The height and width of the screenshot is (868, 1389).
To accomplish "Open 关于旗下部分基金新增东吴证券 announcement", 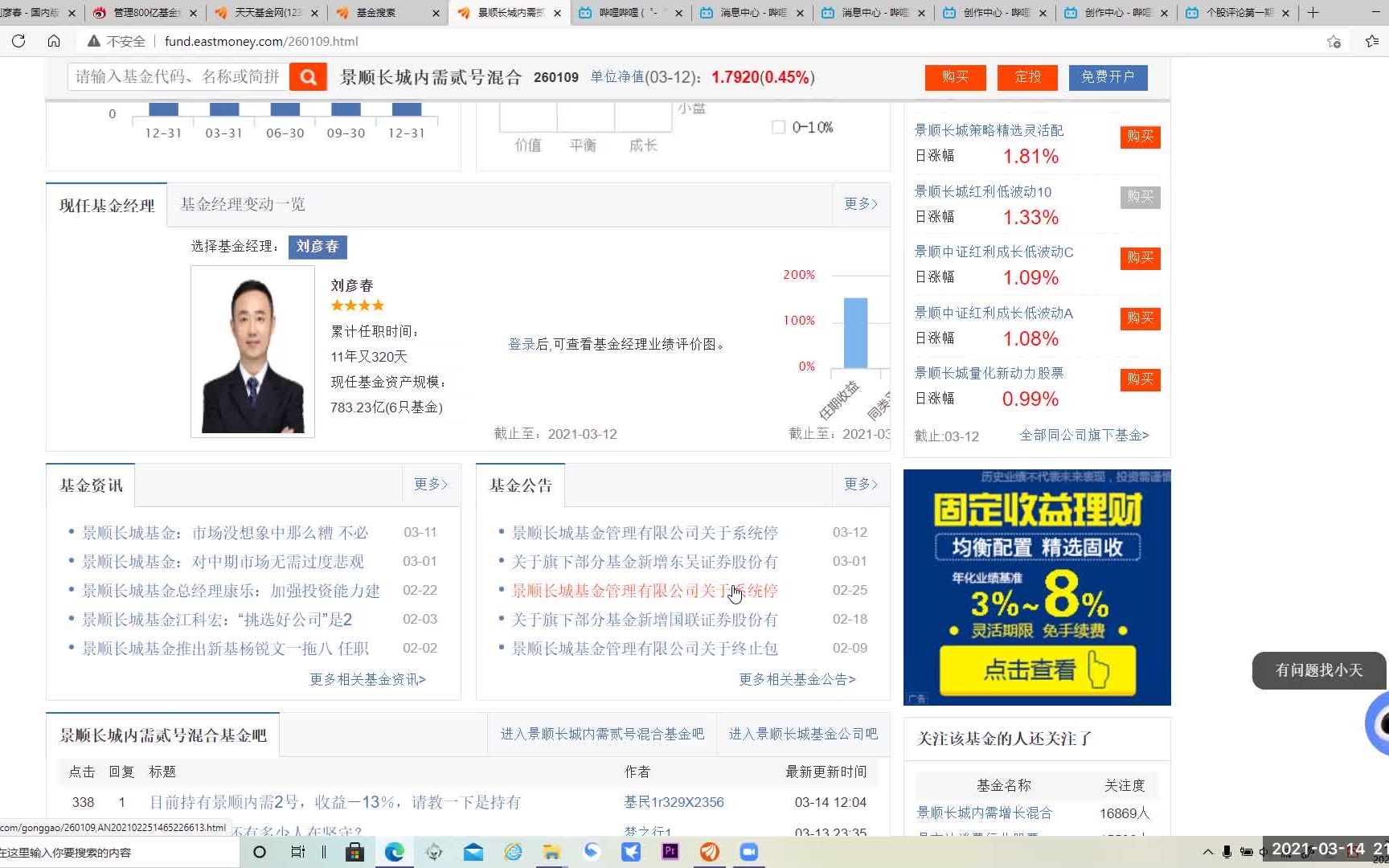I will click(645, 562).
